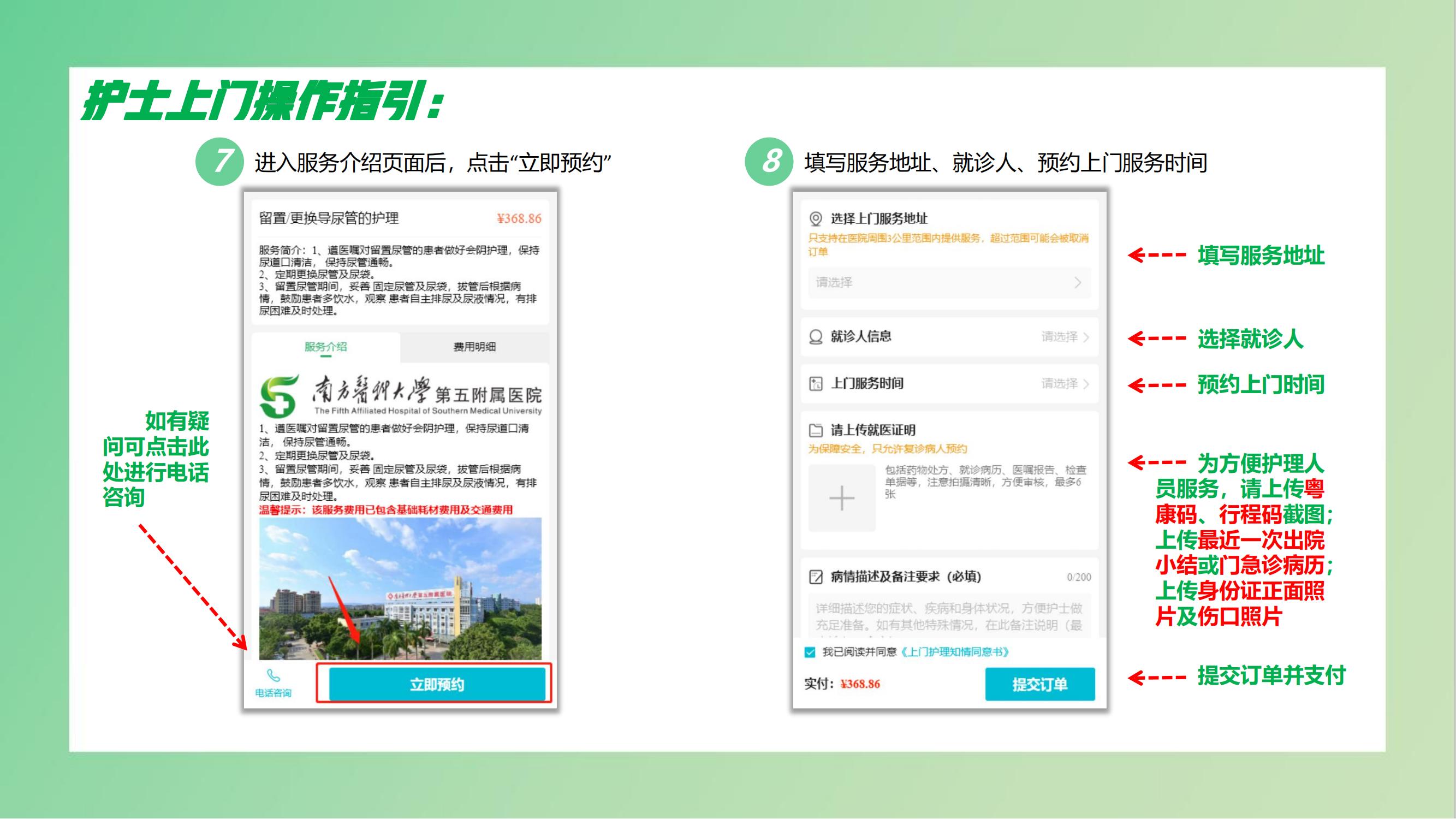
Task: Click the service time calendar icon
Action: 816,384
